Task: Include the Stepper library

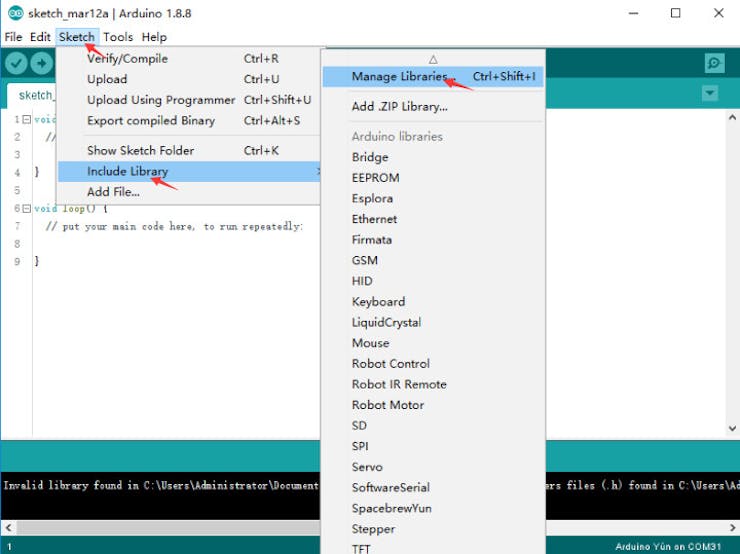Action: [x=433, y=529]
